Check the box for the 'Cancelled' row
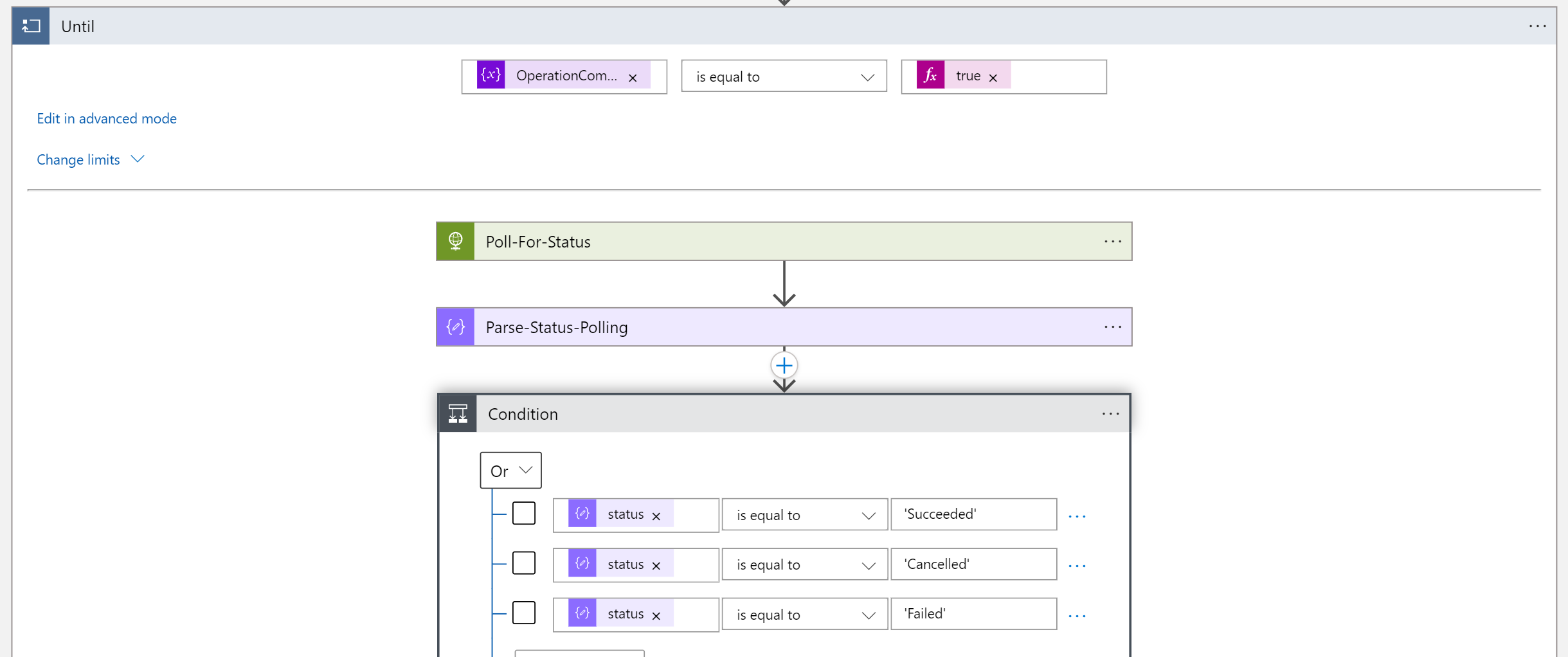 click(523, 563)
